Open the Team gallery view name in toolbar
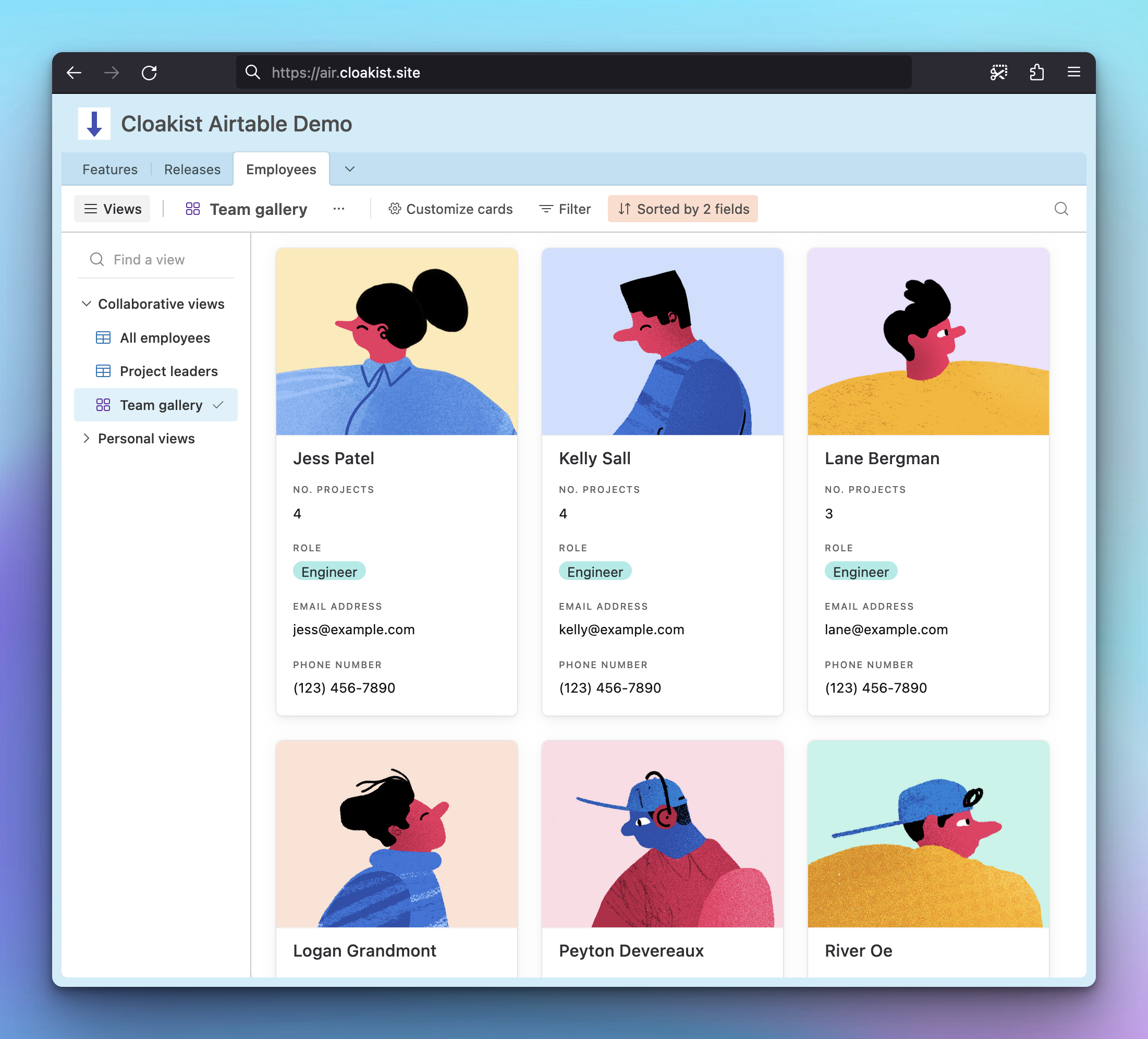This screenshot has height=1039, width=1148. (x=259, y=210)
